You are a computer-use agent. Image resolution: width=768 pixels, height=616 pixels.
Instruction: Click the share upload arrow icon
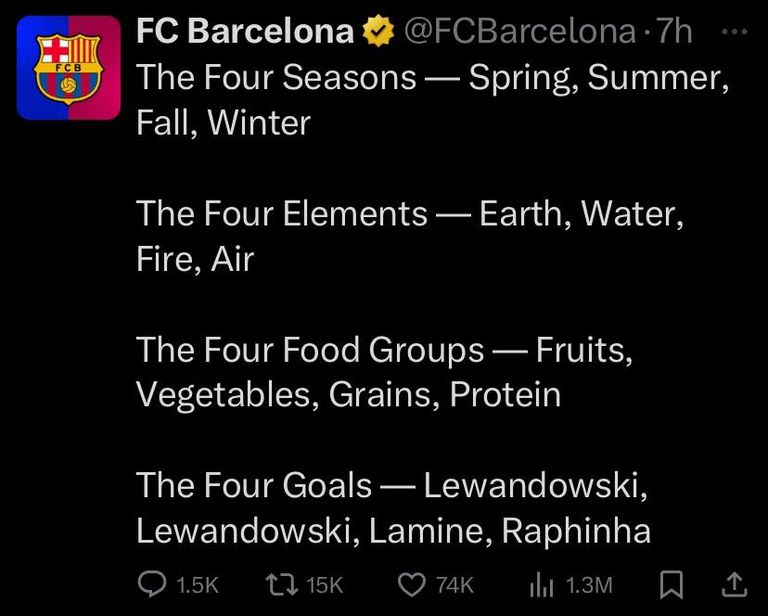pyautogui.click(x=733, y=583)
